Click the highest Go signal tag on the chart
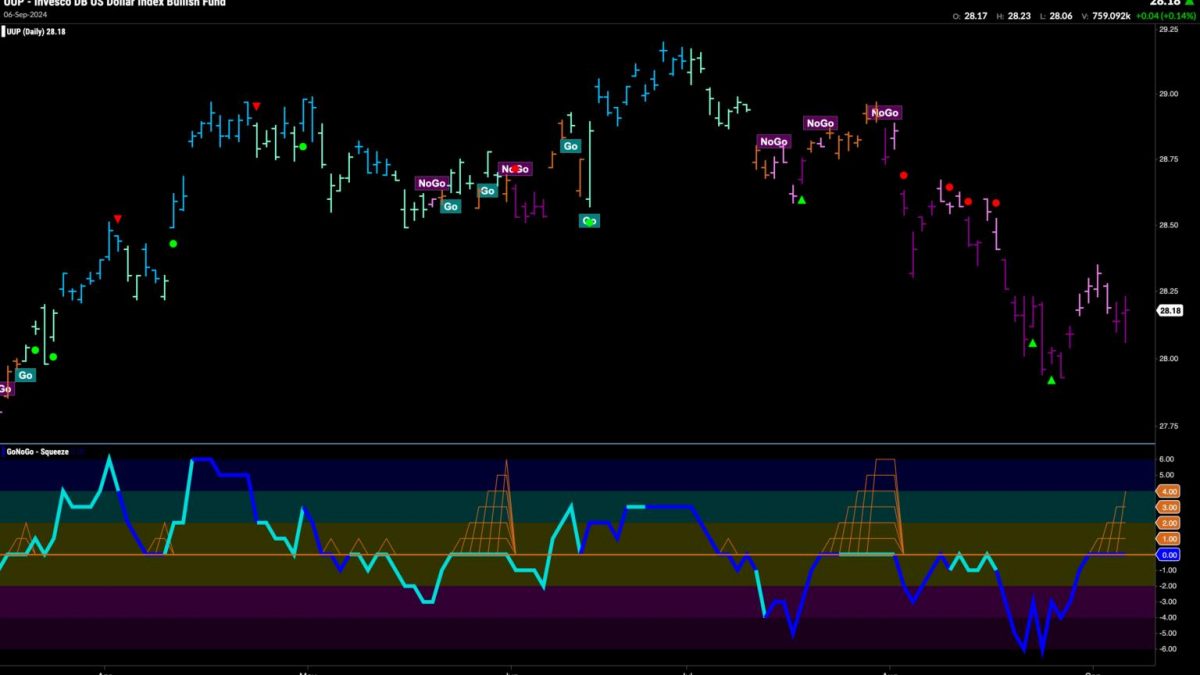Viewport: 1200px width, 675px height. [571, 146]
